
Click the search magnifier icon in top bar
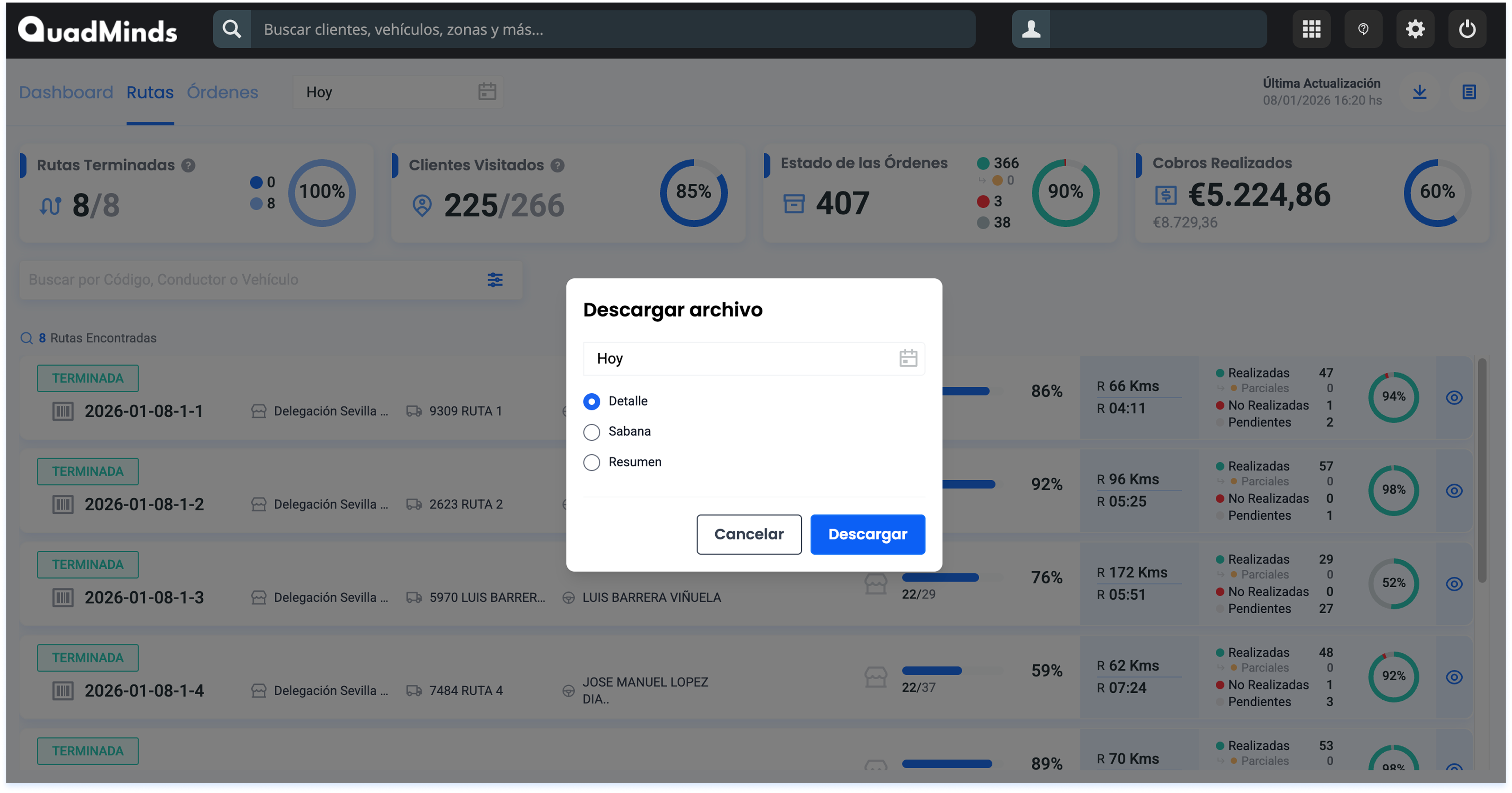(x=232, y=29)
